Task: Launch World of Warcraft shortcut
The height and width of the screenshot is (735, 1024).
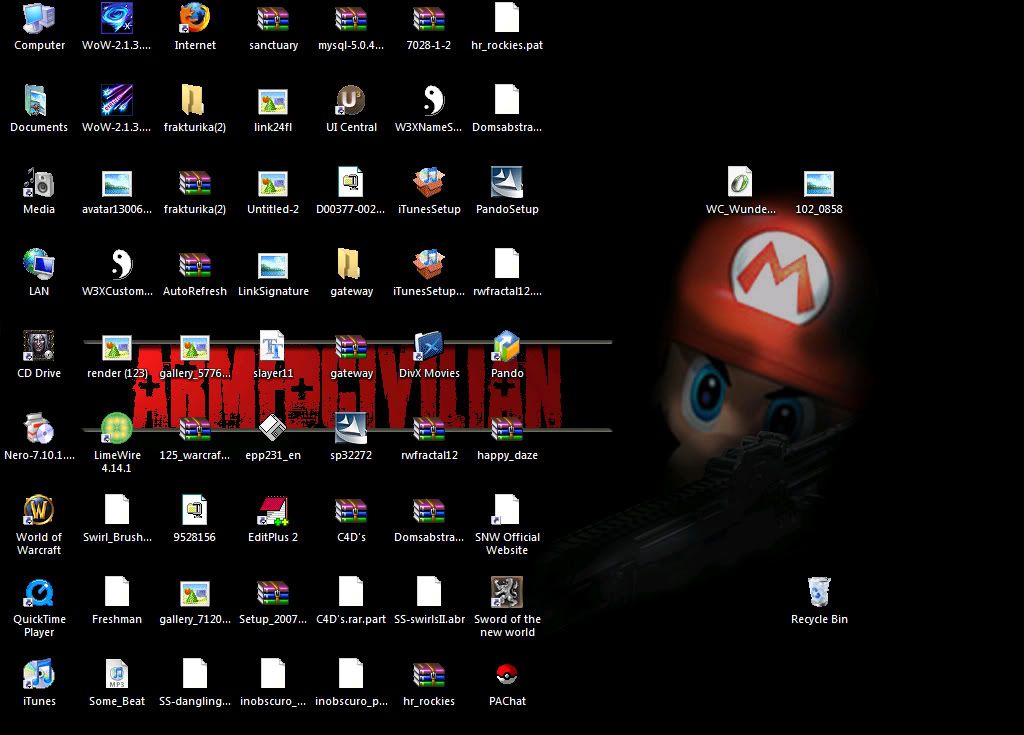Action: tap(39, 511)
